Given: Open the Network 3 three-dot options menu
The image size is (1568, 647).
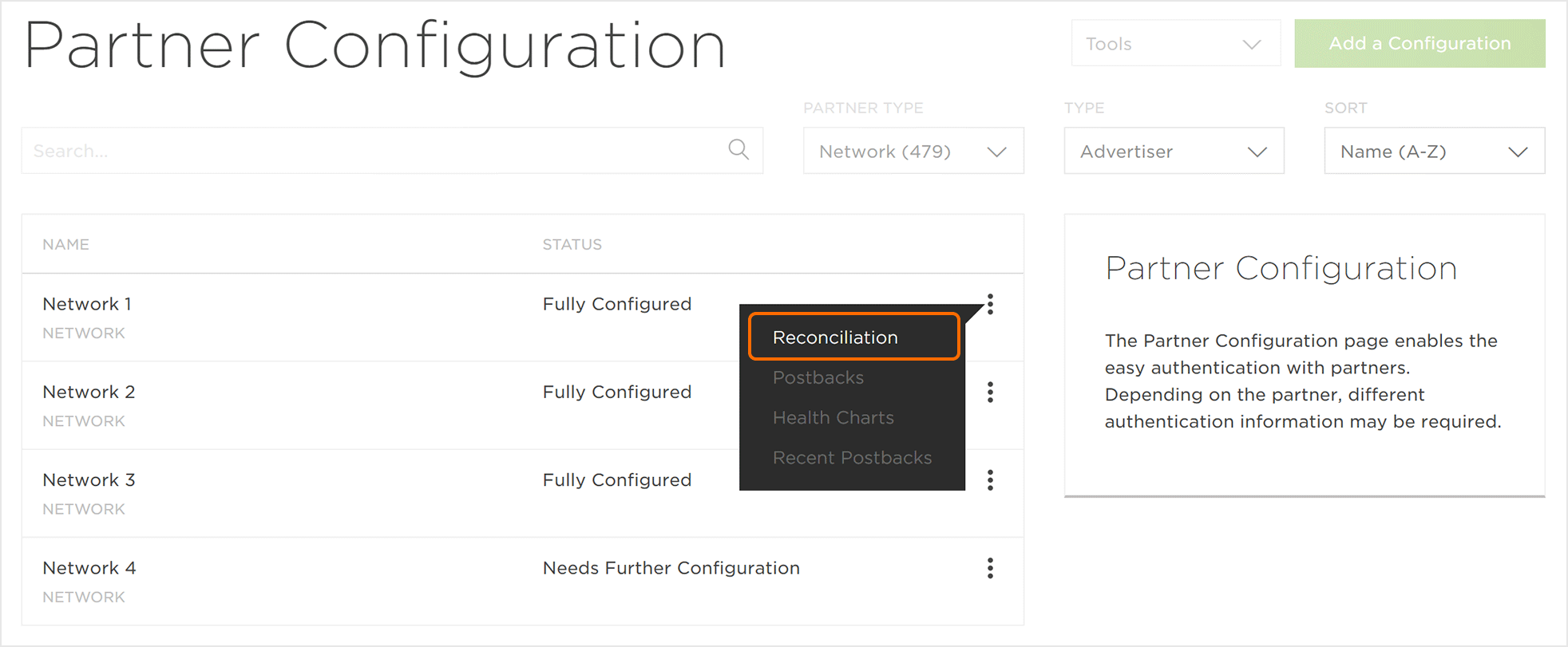Looking at the screenshot, I should tap(990, 479).
